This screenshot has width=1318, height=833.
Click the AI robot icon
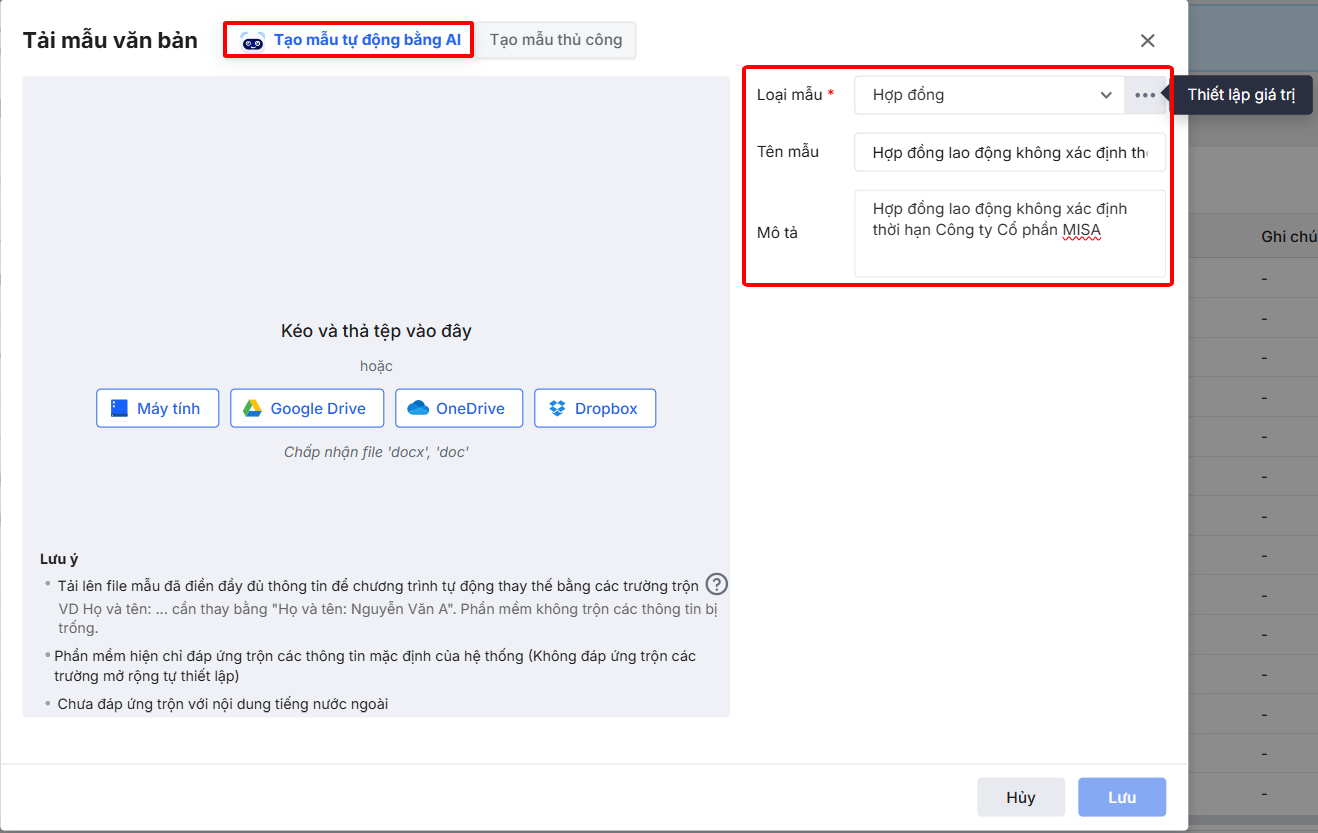coord(253,40)
